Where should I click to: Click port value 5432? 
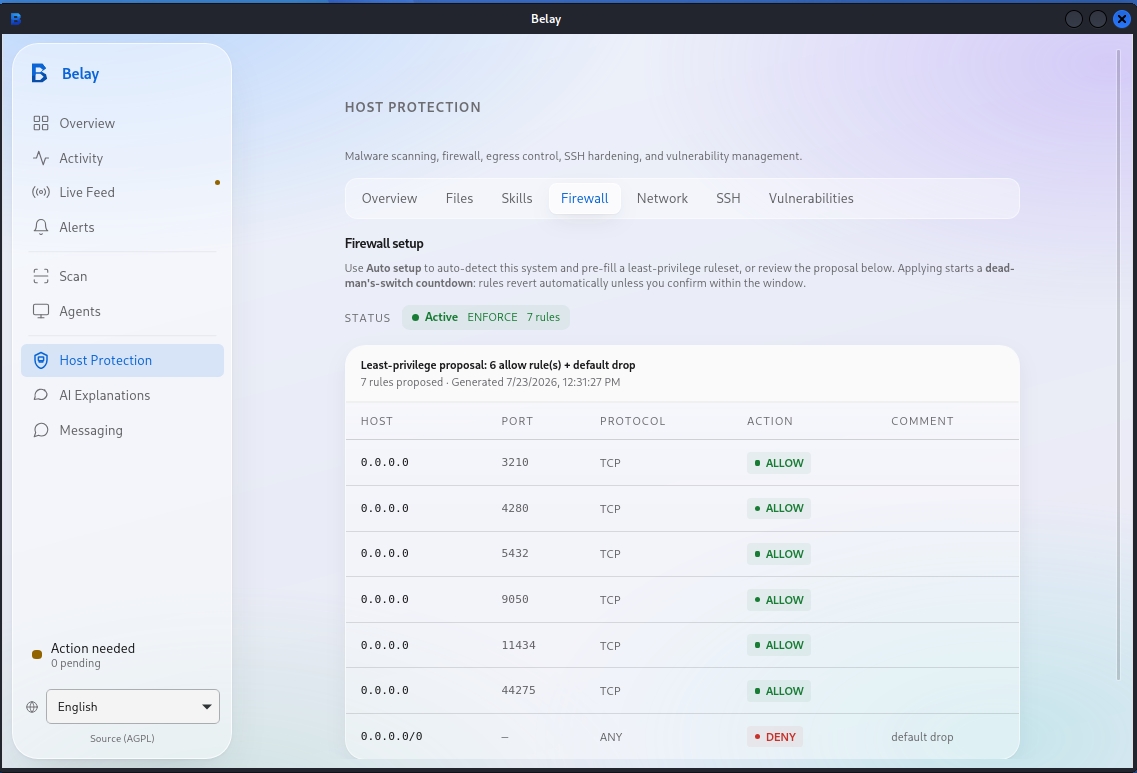click(x=515, y=553)
